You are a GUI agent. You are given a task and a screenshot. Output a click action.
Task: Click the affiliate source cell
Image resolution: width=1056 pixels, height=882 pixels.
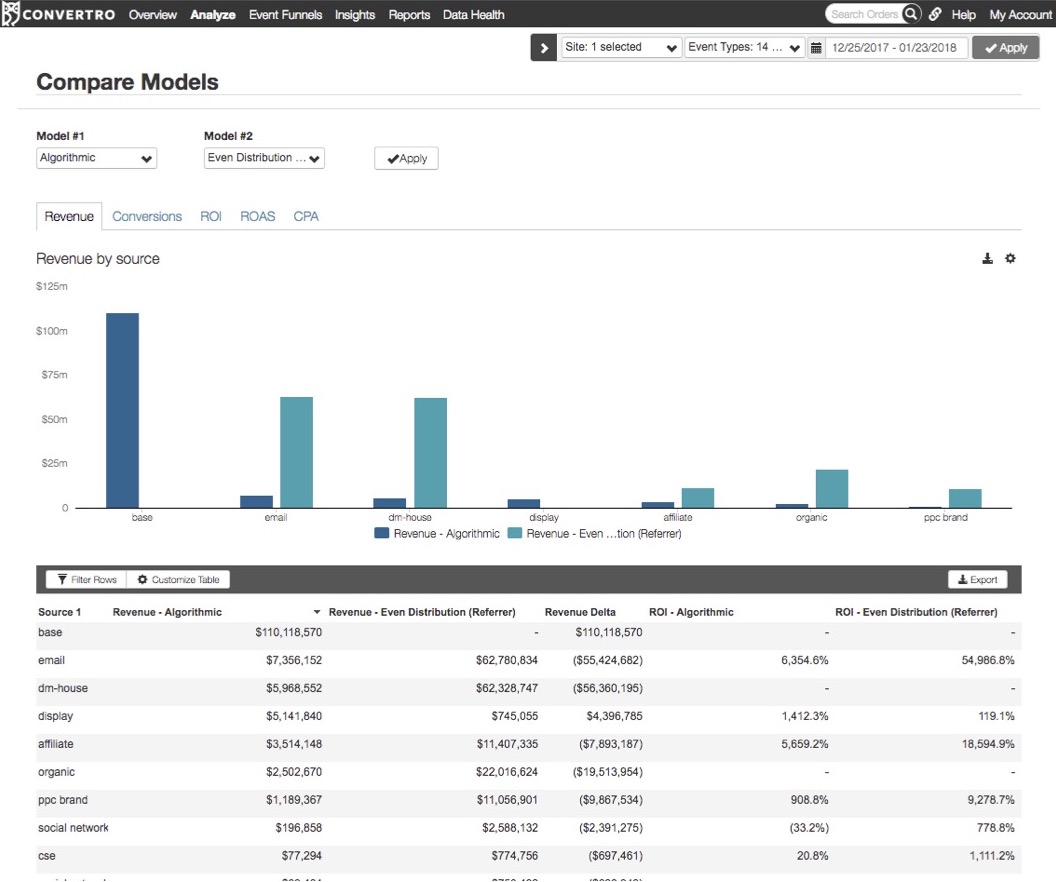click(x=55, y=744)
